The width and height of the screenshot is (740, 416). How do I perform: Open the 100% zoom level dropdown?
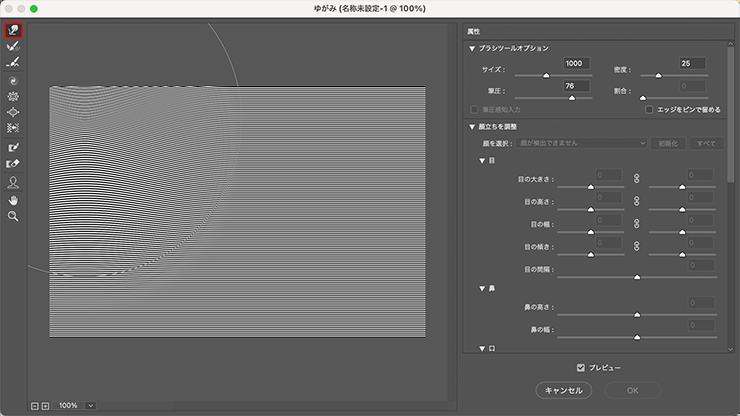(x=91, y=406)
